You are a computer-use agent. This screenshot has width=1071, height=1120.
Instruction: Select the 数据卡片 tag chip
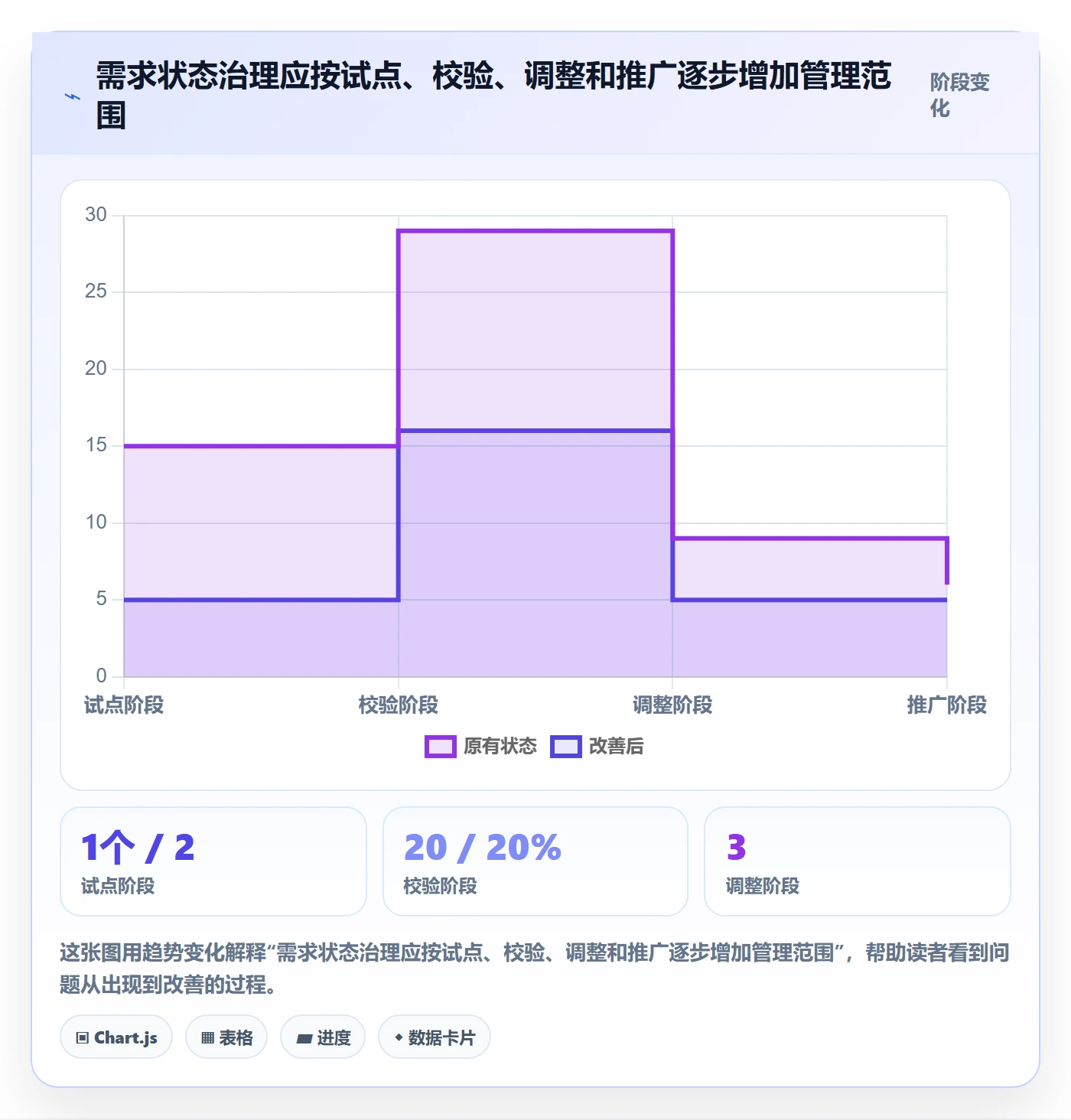pos(435,1037)
